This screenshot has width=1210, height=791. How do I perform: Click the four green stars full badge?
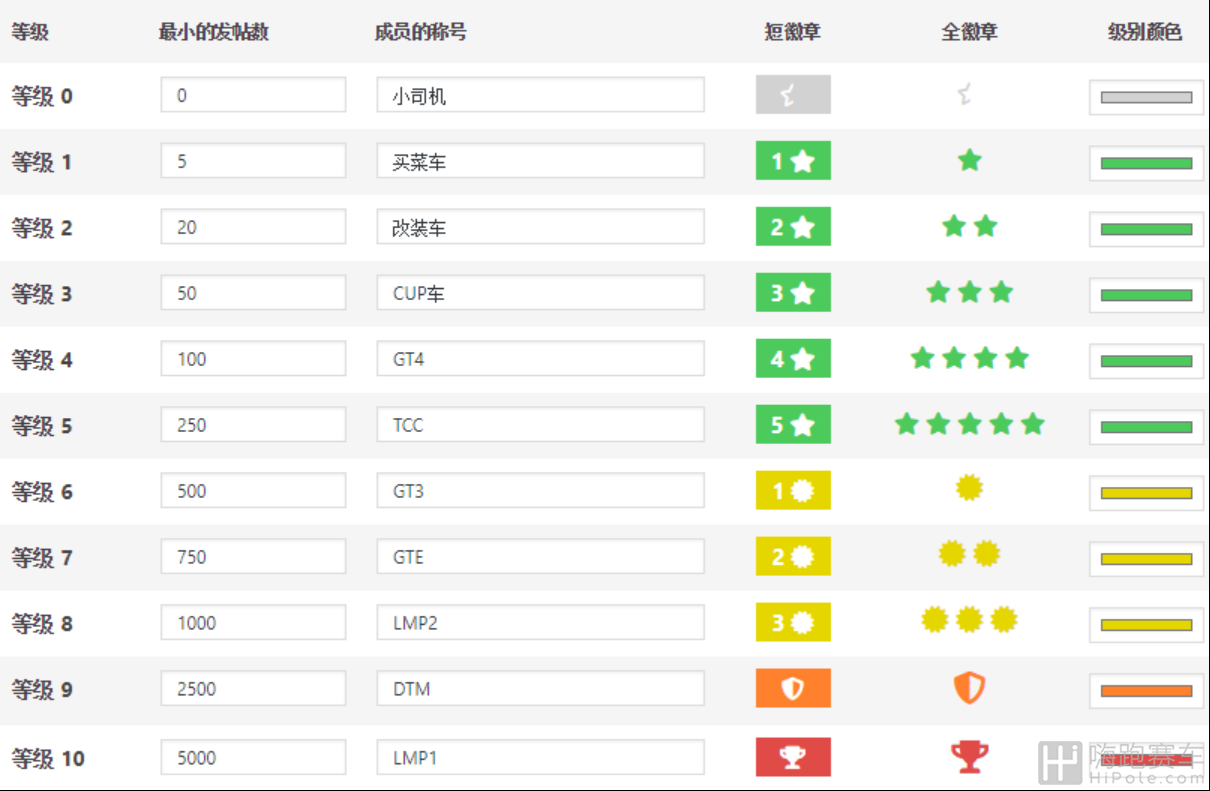[x=969, y=358]
